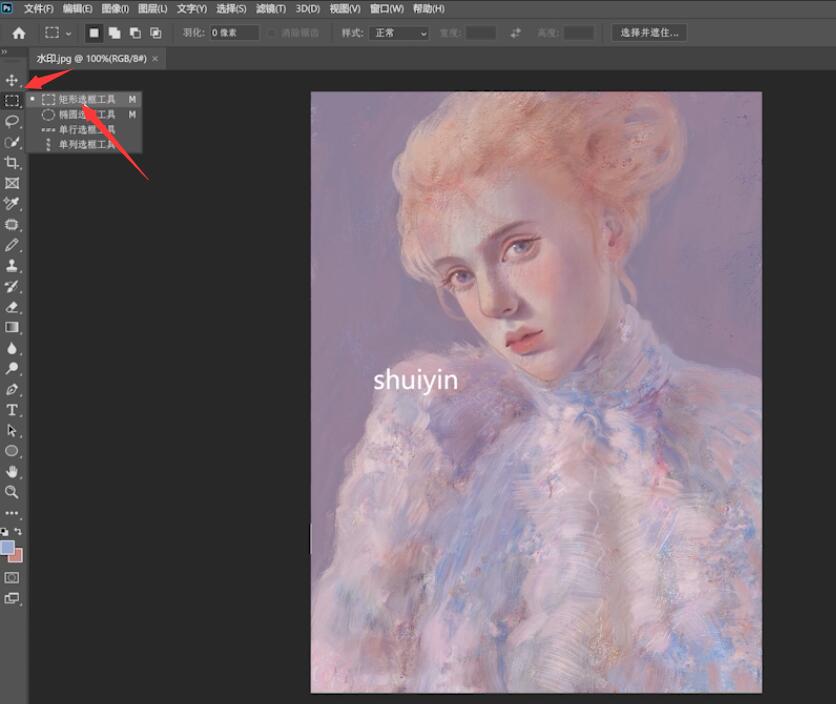Viewport: 836px width, 704px height.
Task: Select the Ellipse shape tool
Action: pos(12,451)
